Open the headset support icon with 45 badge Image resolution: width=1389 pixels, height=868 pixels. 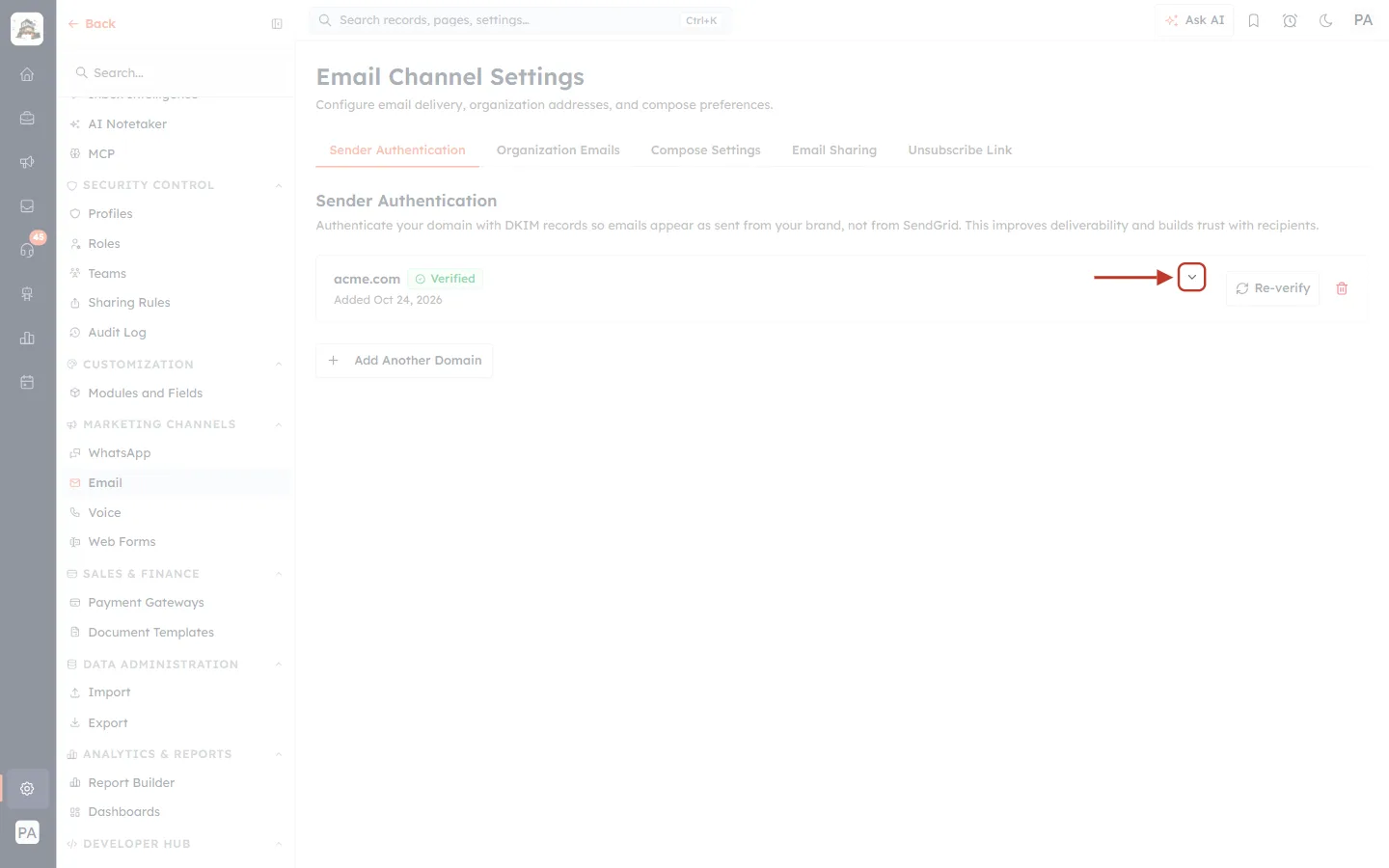coord(27,250)
